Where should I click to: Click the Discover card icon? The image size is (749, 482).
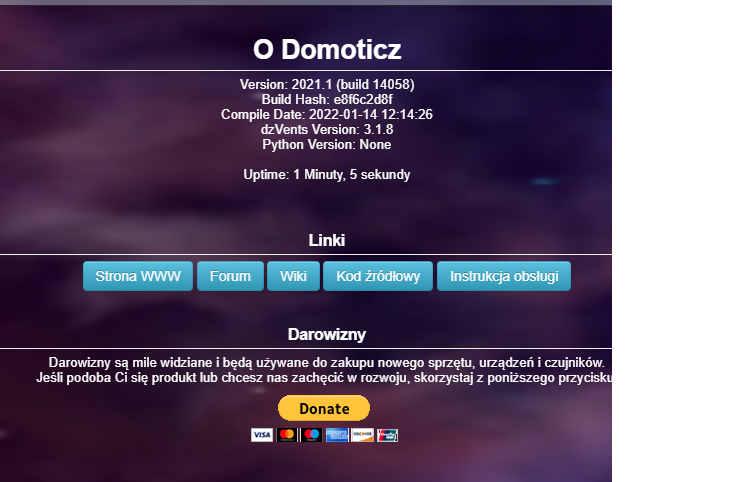[362, 435]
